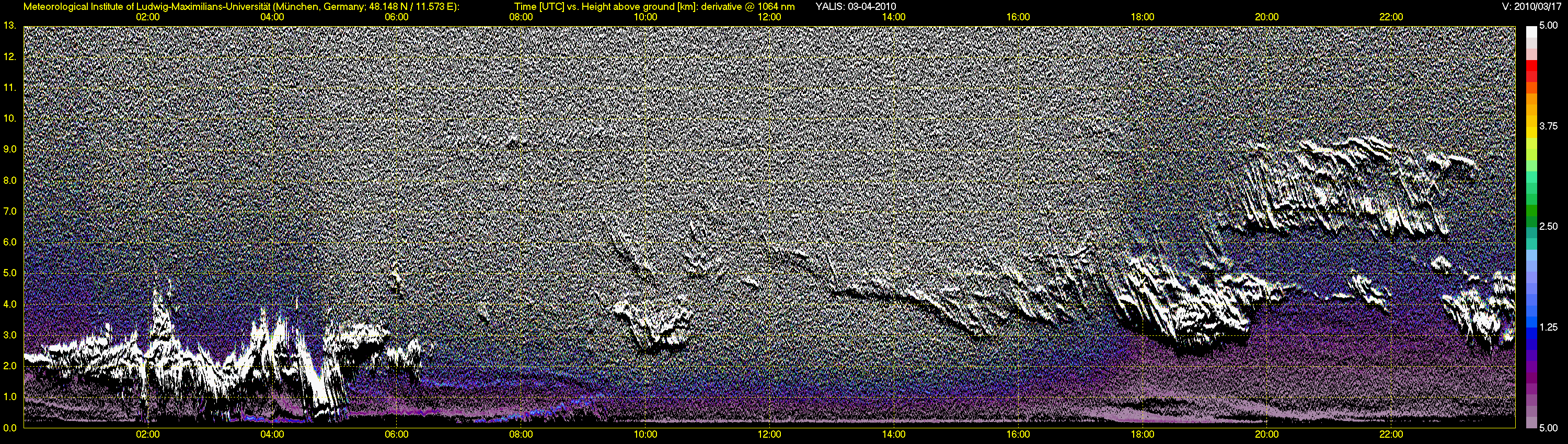
Task: Click the 0.0 height axis label
Action: pos(10,428)
